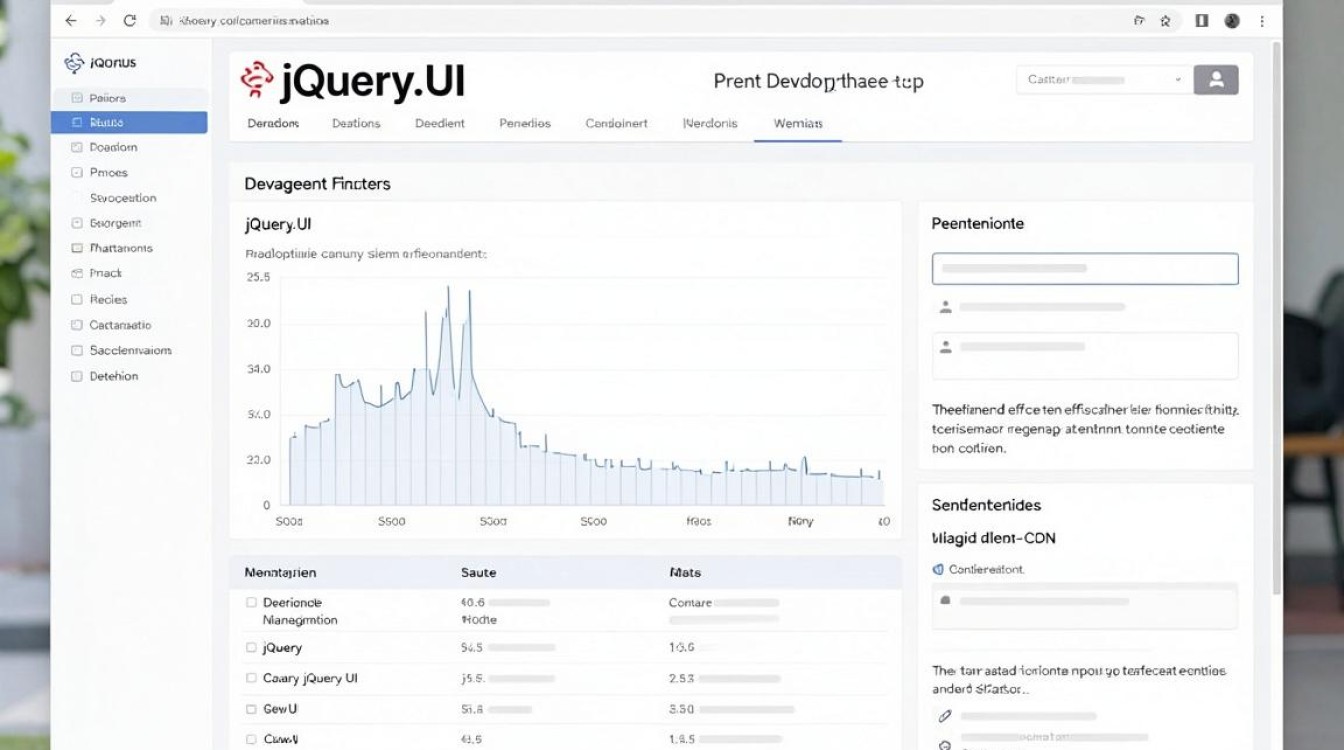Click the red jQuery.UI logo icon
The image size is (1344, 750).
(257, 81)
